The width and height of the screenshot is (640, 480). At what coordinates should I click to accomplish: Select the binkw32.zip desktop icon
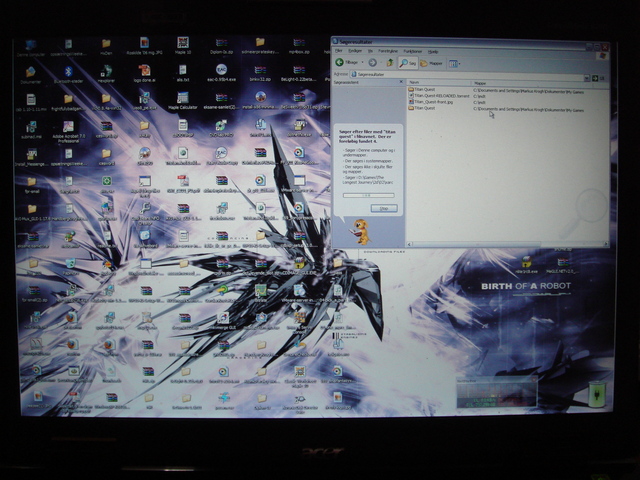click(x=260, y=73)
